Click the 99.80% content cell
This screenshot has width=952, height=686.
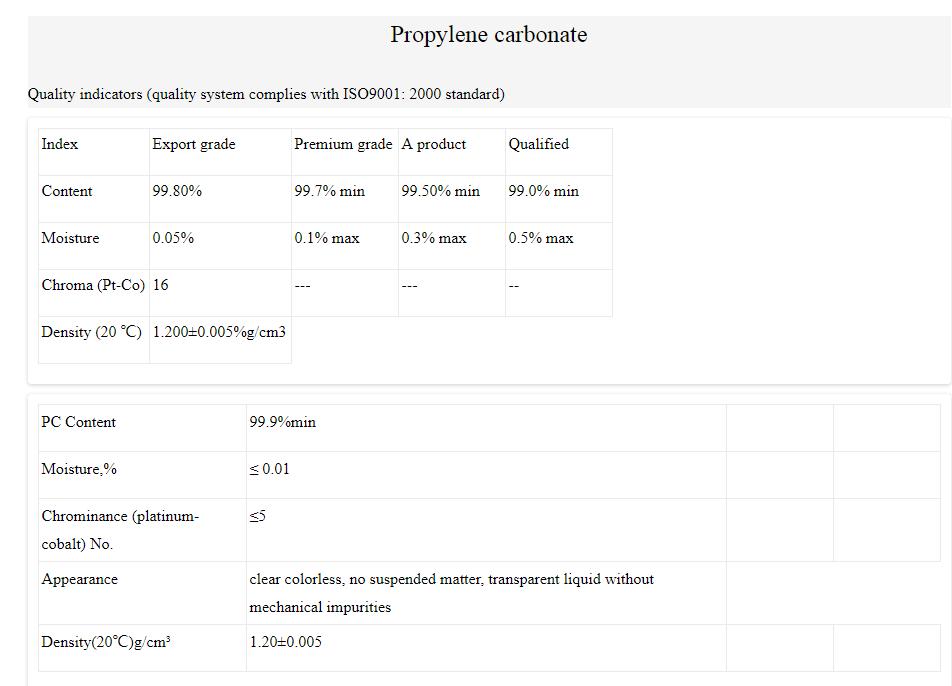177,191
